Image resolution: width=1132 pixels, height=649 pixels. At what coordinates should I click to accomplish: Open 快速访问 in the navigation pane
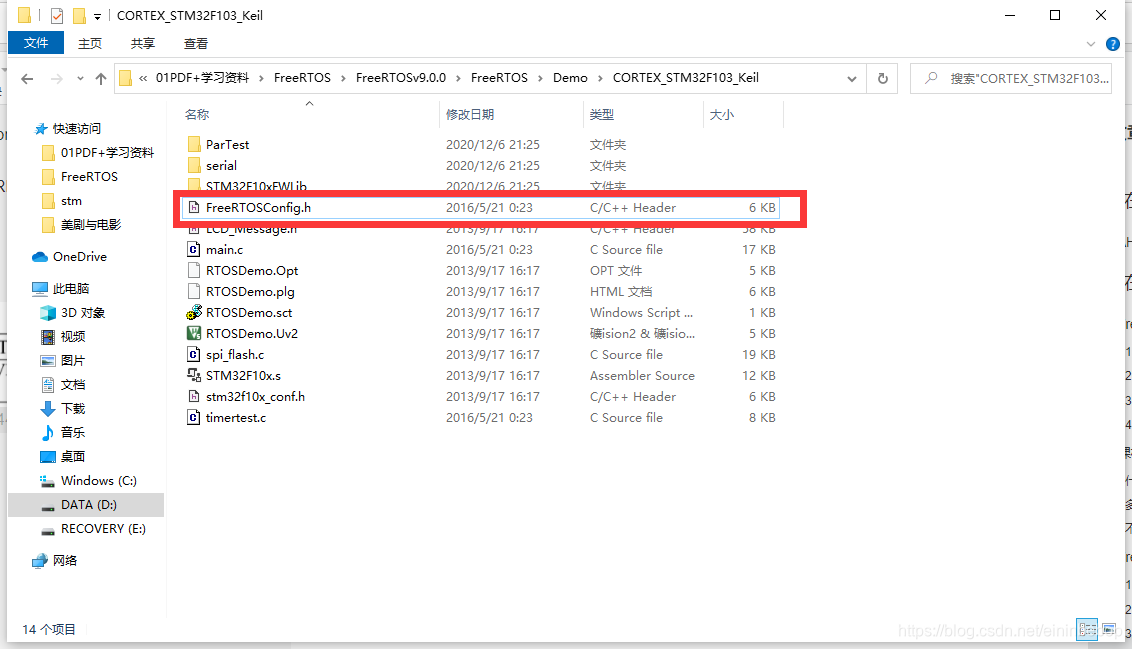77,129
